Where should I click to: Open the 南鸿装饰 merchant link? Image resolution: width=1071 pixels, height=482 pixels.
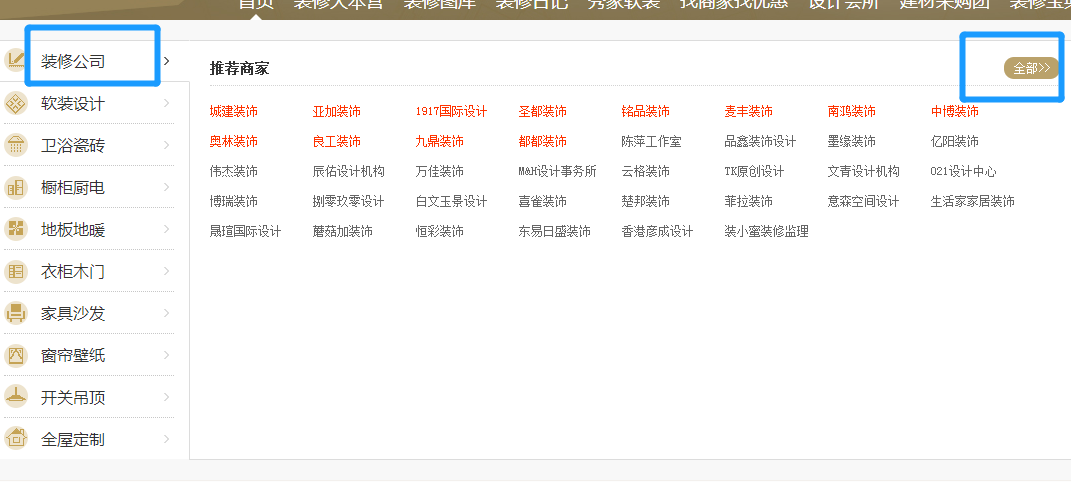pos(852,111)
